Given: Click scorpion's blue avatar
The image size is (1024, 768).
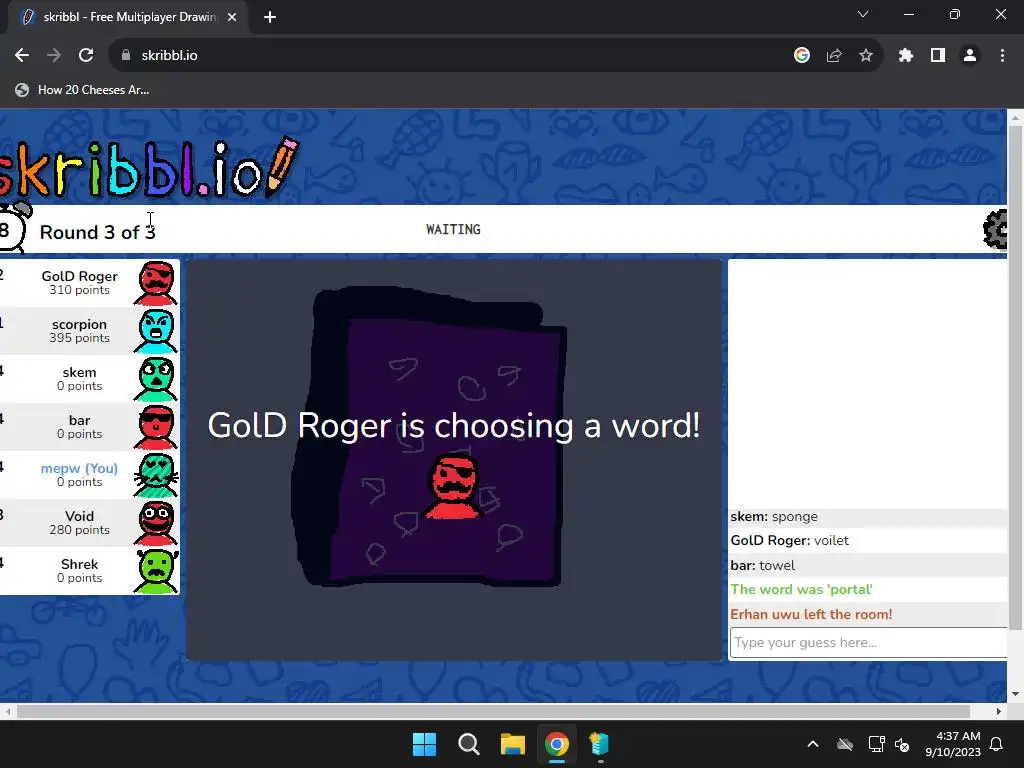Looking at the screenshot, I should pyautogui.click(x=157, y=331).
